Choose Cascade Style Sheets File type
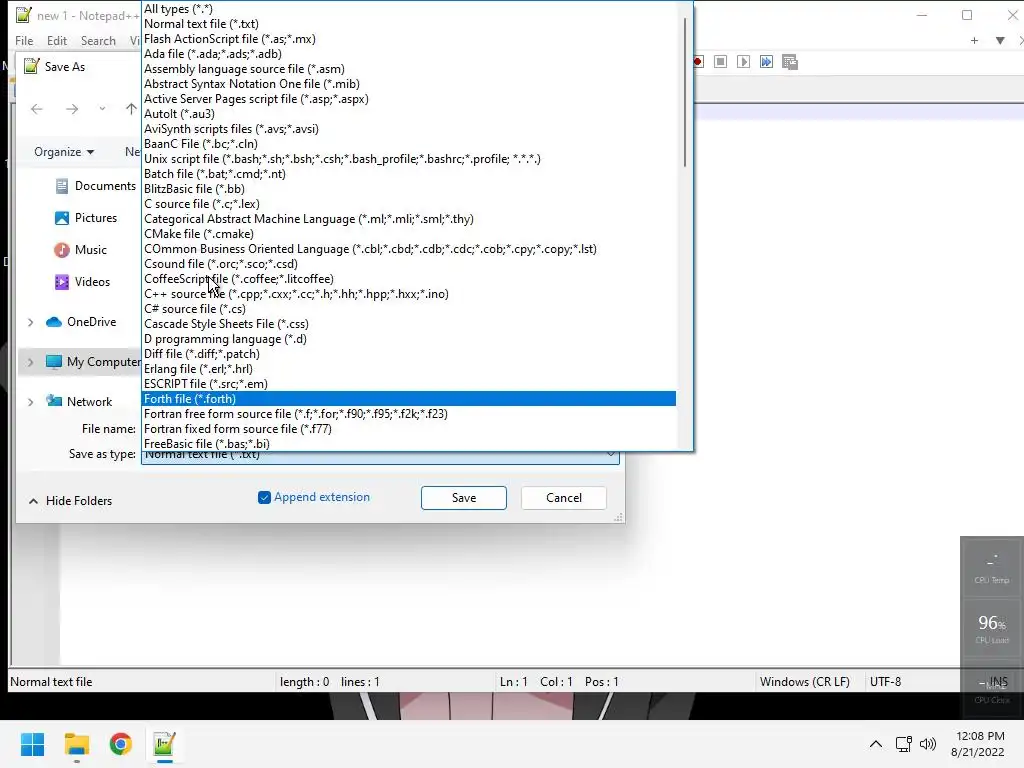1024x768 pixels. (x=409, y=325)
